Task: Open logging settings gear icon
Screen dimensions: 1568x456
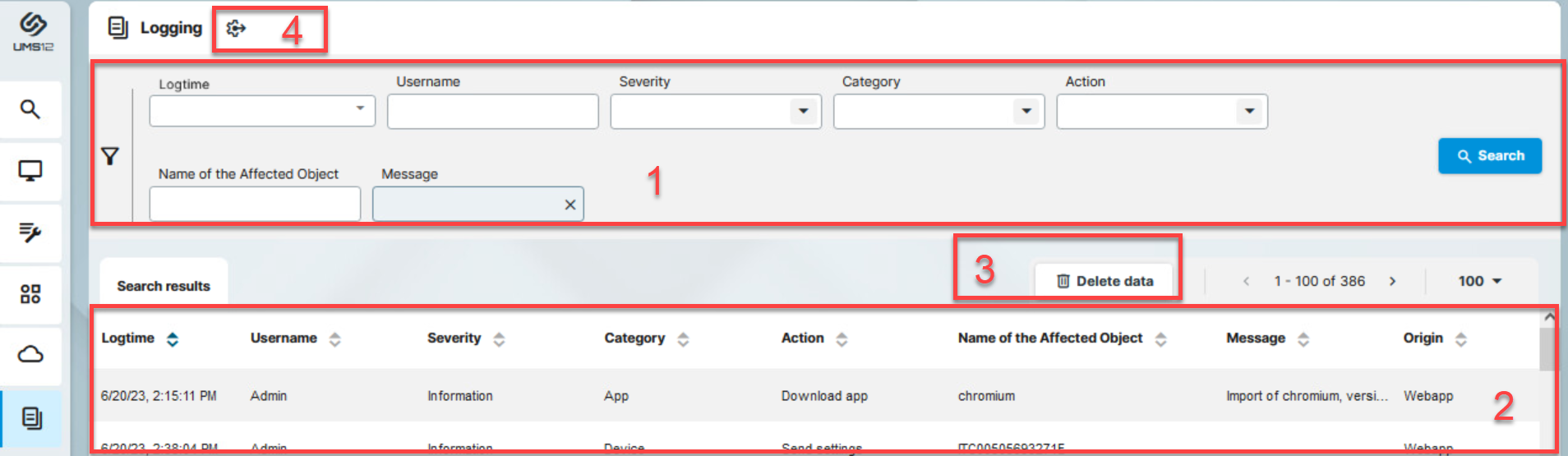Action: pyautogui.click(x=236, y=29)
